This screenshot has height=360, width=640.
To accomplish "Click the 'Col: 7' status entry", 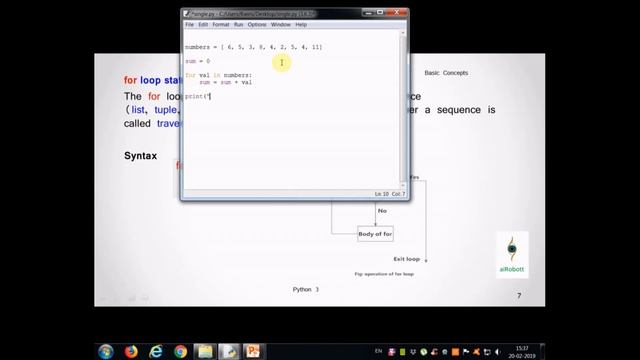I will [398, 194].
